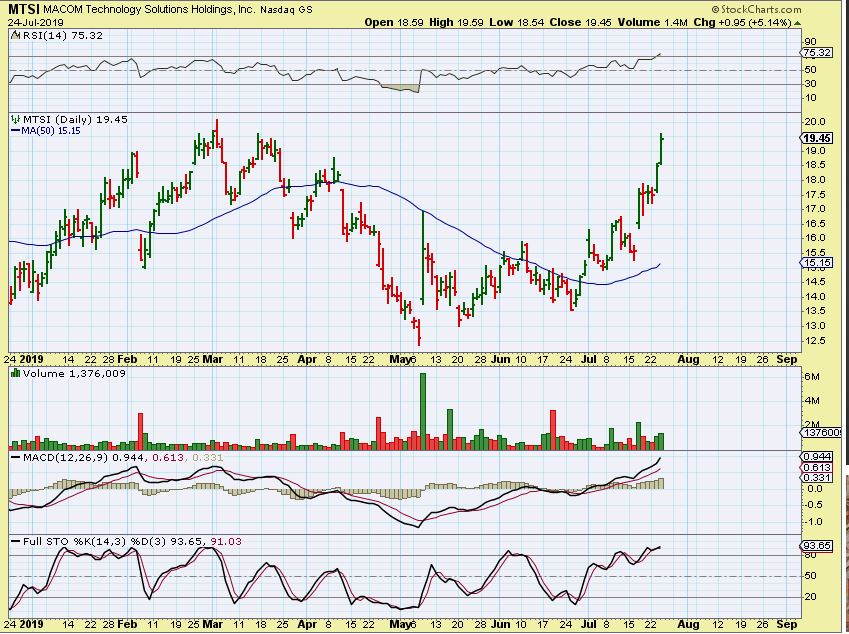The width and height of the screenshot is (849, 634).
Task: Click Apr on the stochastic panel date axis
Action: point(307,624)
